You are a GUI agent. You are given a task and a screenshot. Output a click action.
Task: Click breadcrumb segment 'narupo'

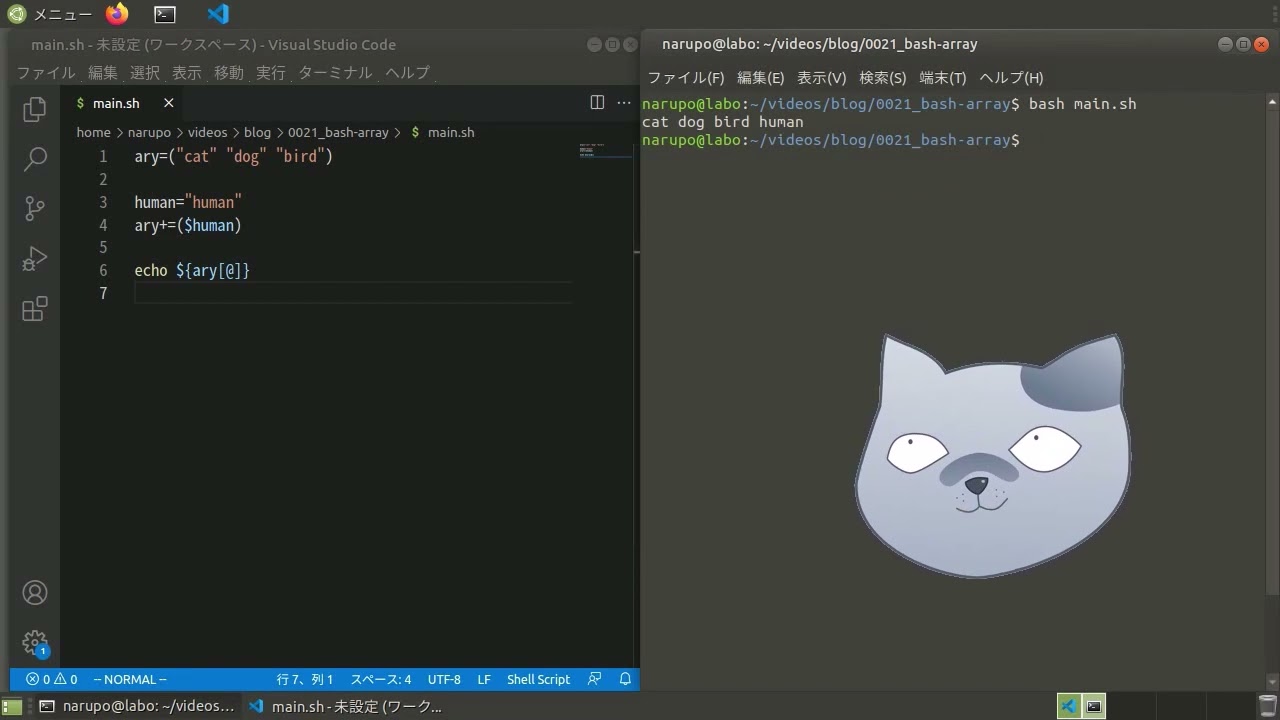pyautogui.click(x=149, y=132)
